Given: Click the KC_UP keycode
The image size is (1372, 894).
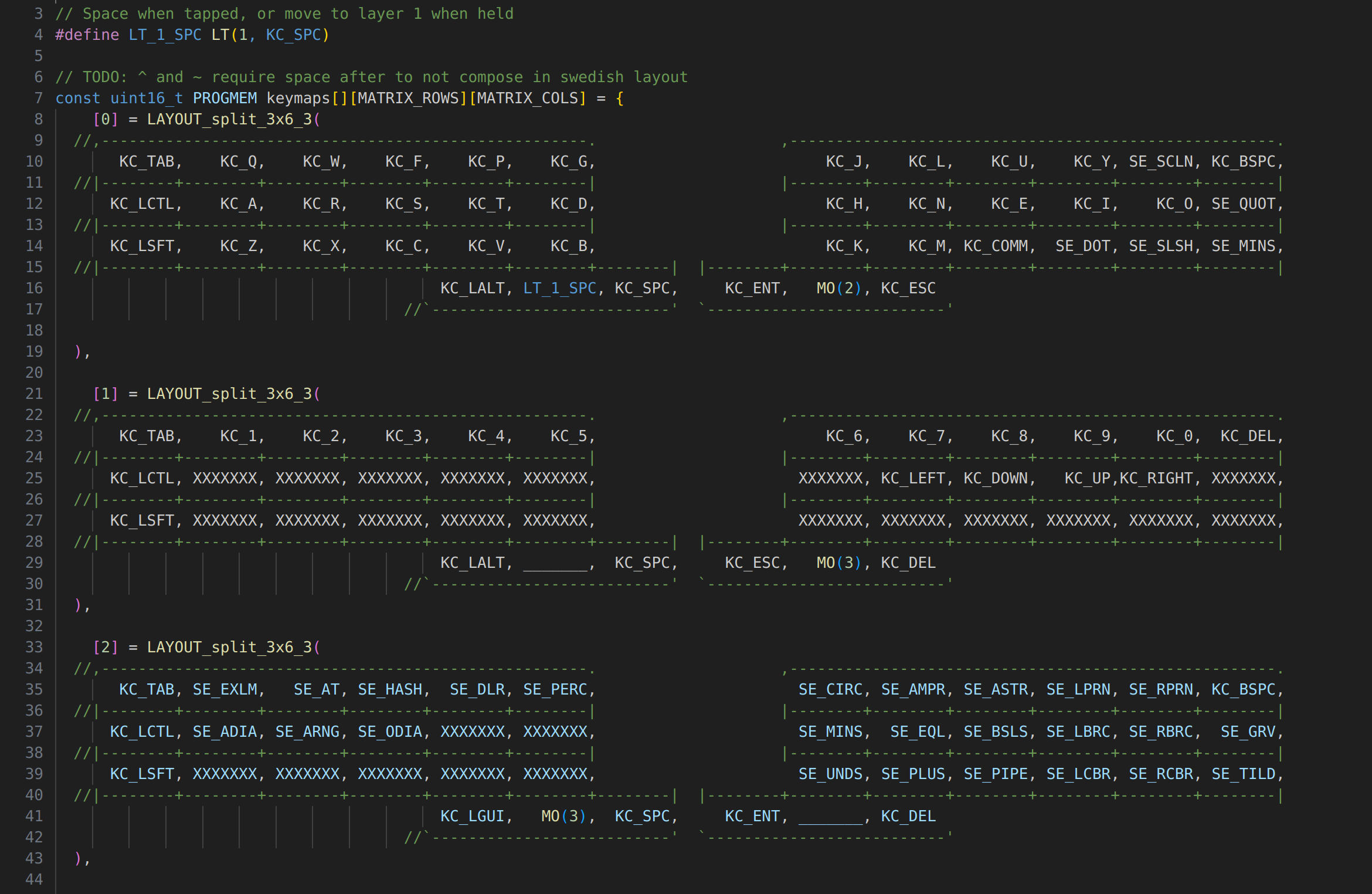Looking at the screenshot, I should click(x=1088, y=478).
